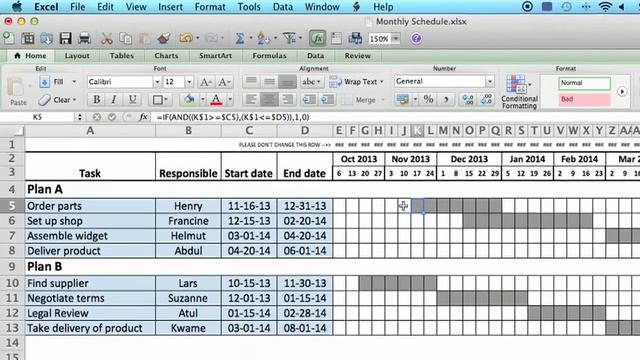This screenshot has width=640, height=360.
Task: Open the Calibri font name dropdown
Action: (x=157, y=82)
